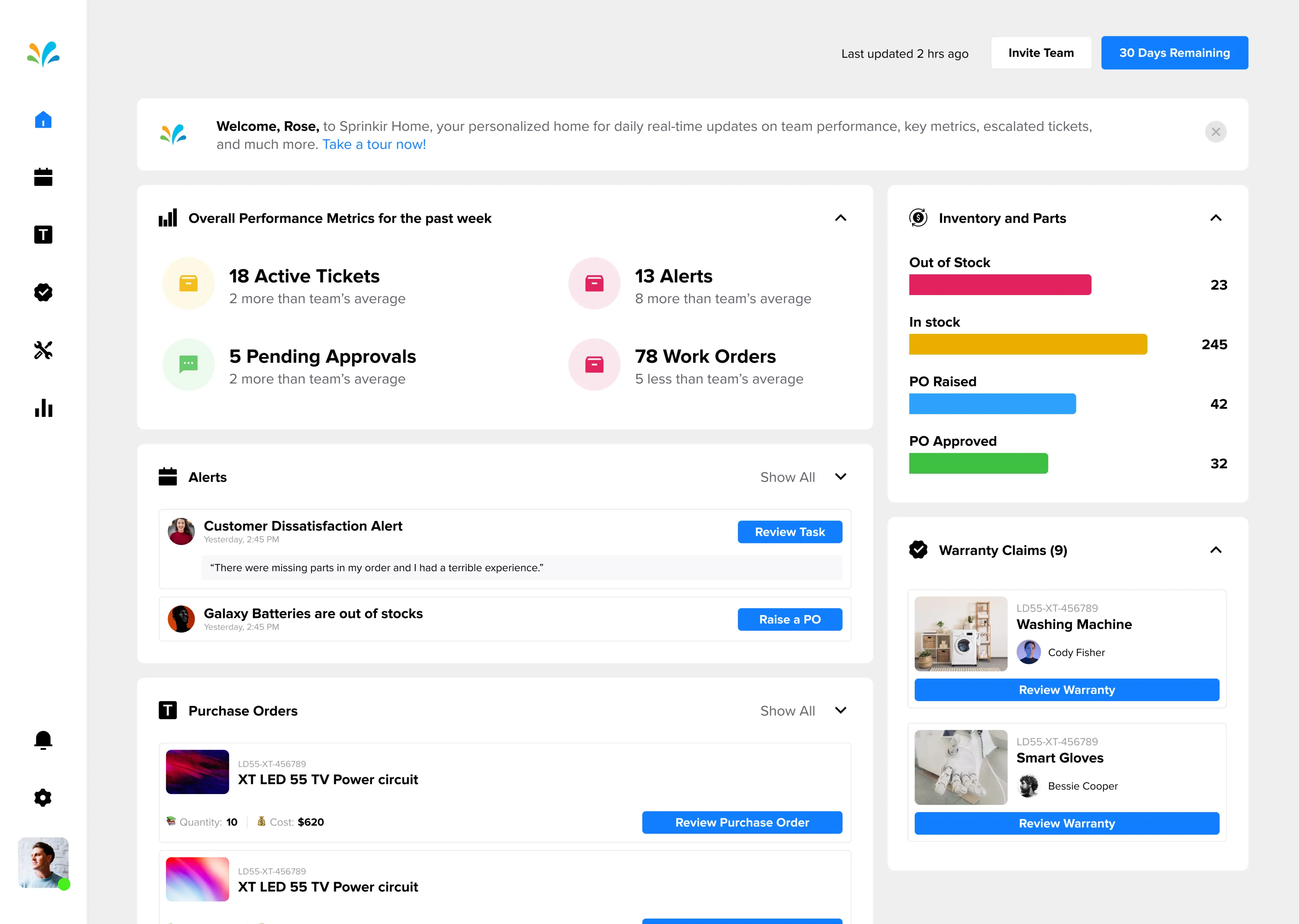This screenshot has height=924, width=1299.
Task: Click the Cost money bag icon
Action: coord(261,821)
